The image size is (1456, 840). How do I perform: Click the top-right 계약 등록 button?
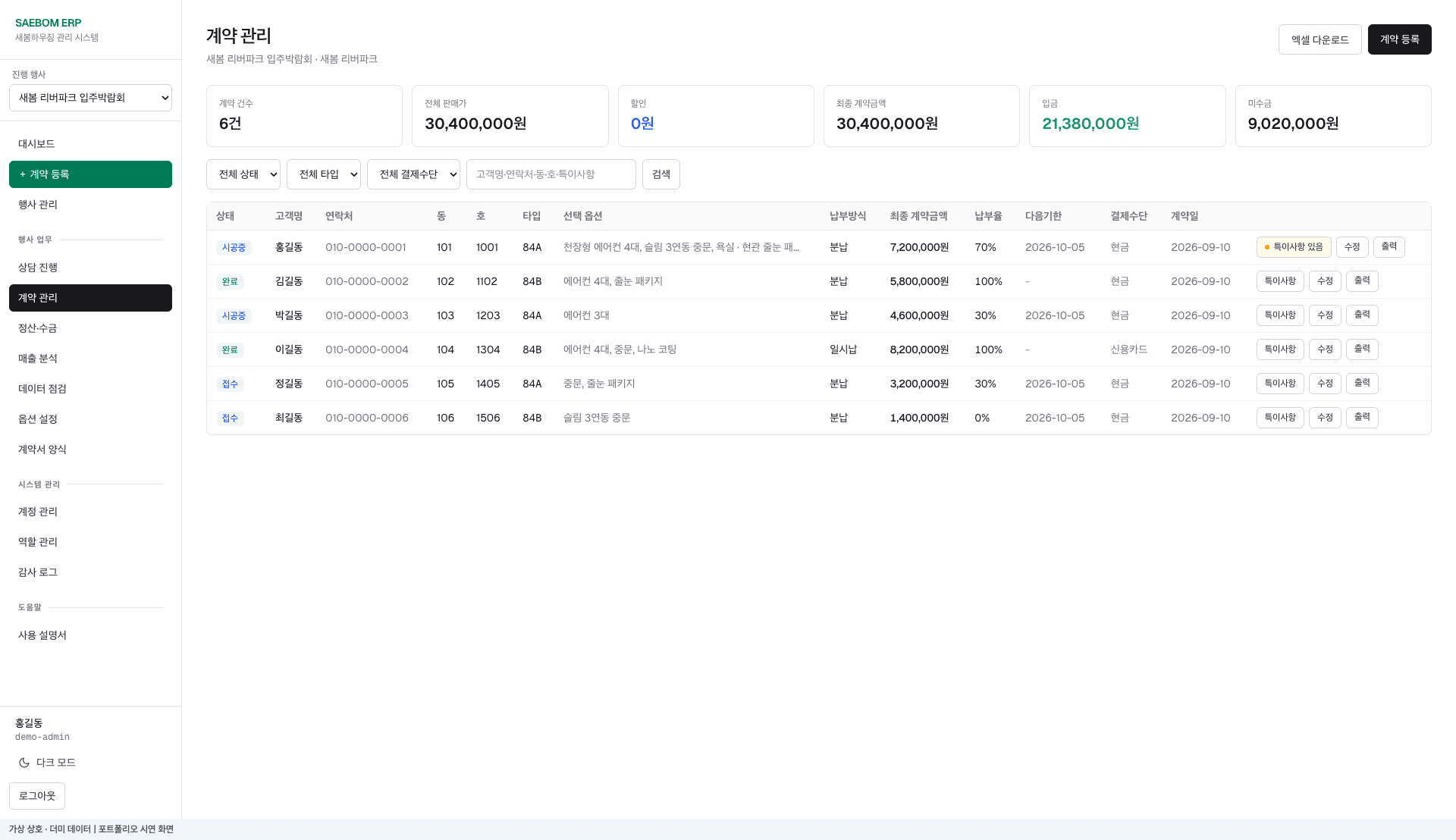point(1400,39)
